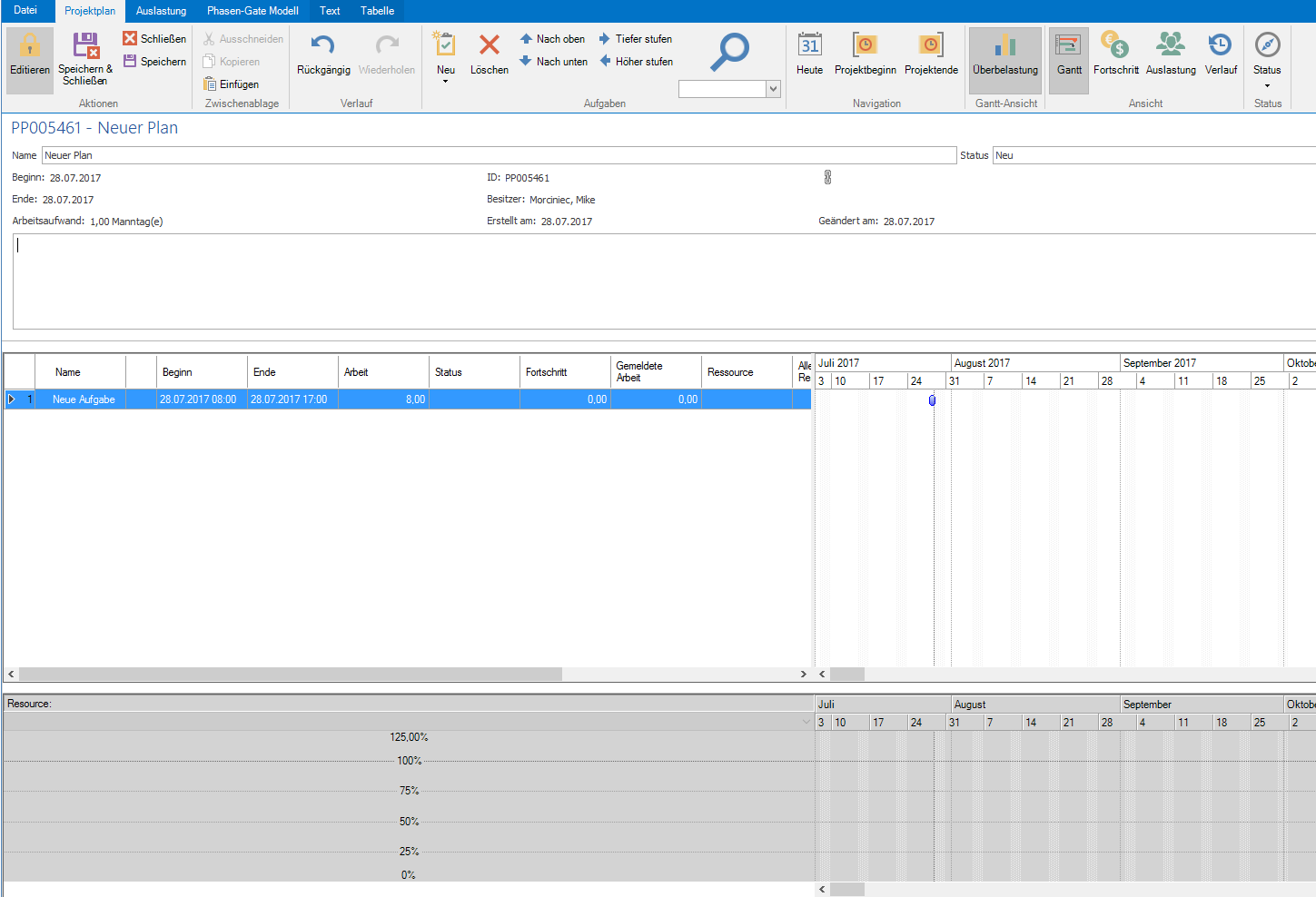Toggle the Gantt view button

pos(1068,46)
